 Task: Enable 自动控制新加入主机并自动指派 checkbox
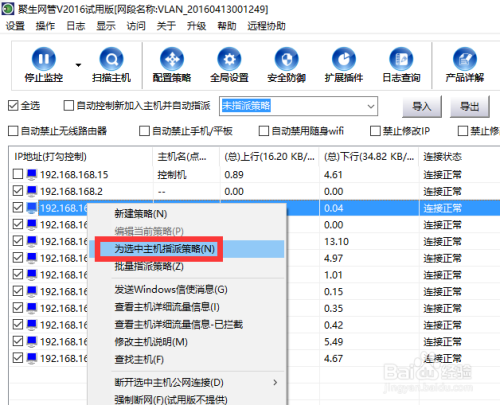tap(69, 106)
